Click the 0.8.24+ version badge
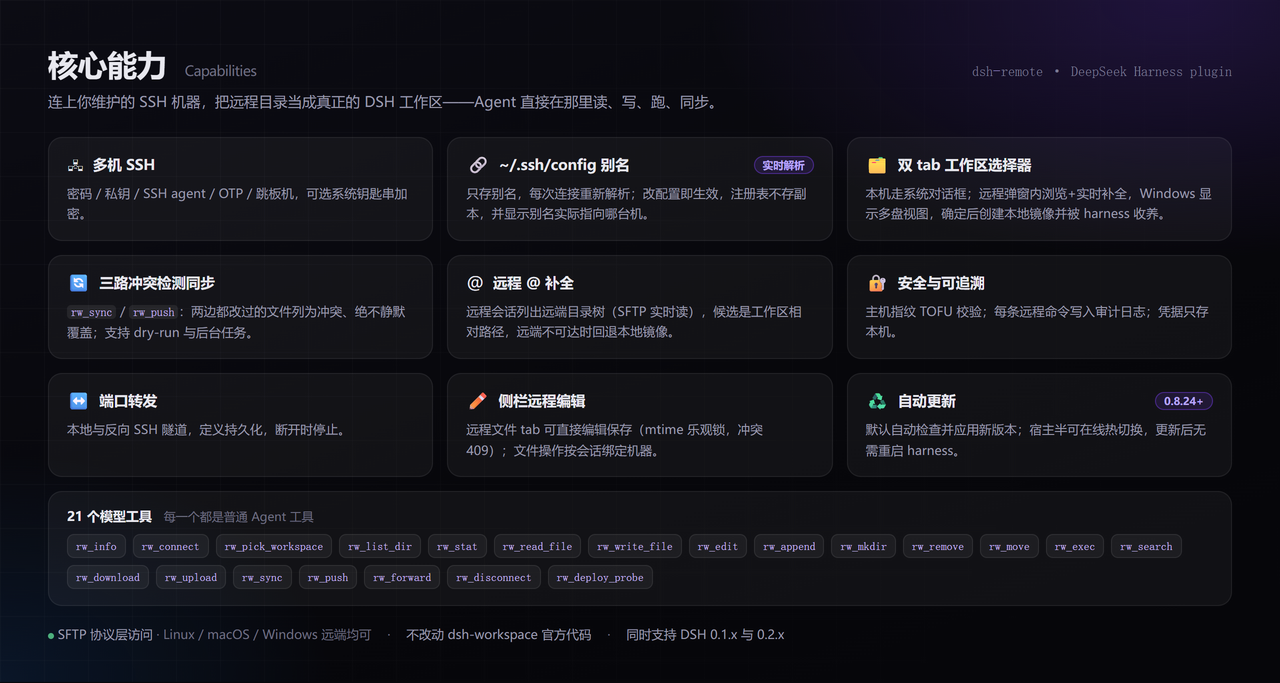This screenshot has height=683, width=1280. [1184, 401]
